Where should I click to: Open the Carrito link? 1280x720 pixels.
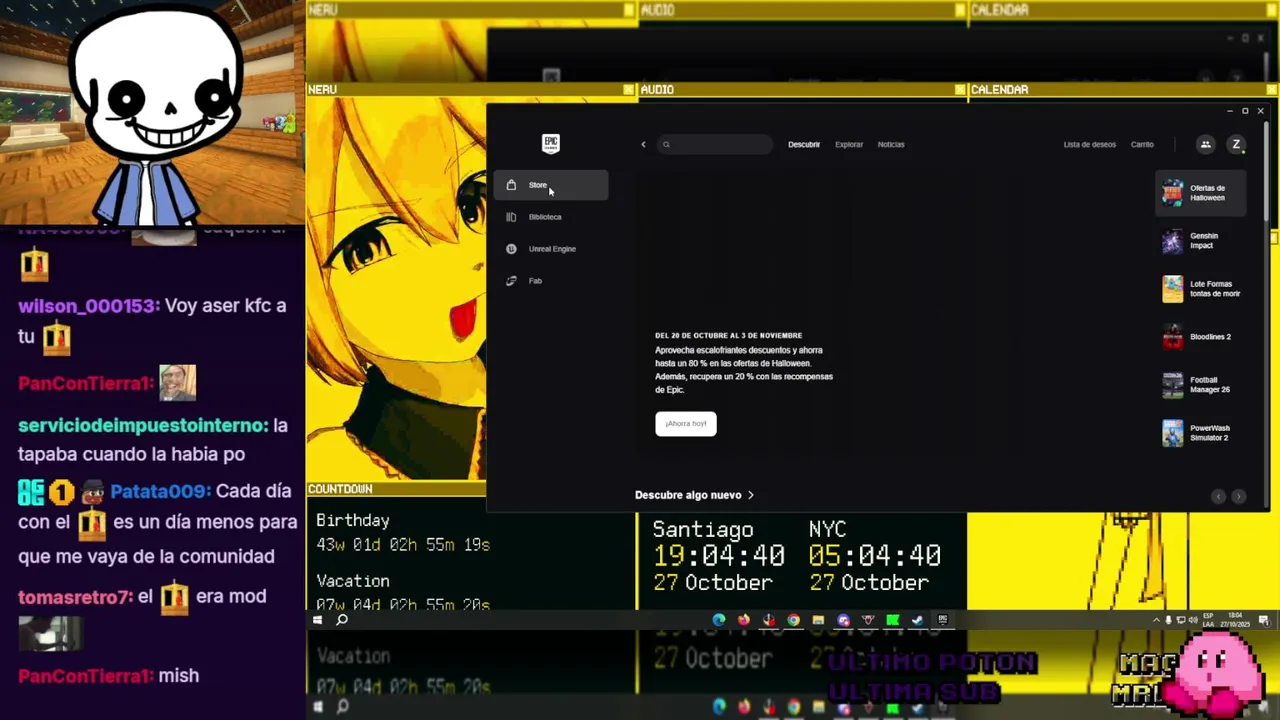(x=1142, y=144)
